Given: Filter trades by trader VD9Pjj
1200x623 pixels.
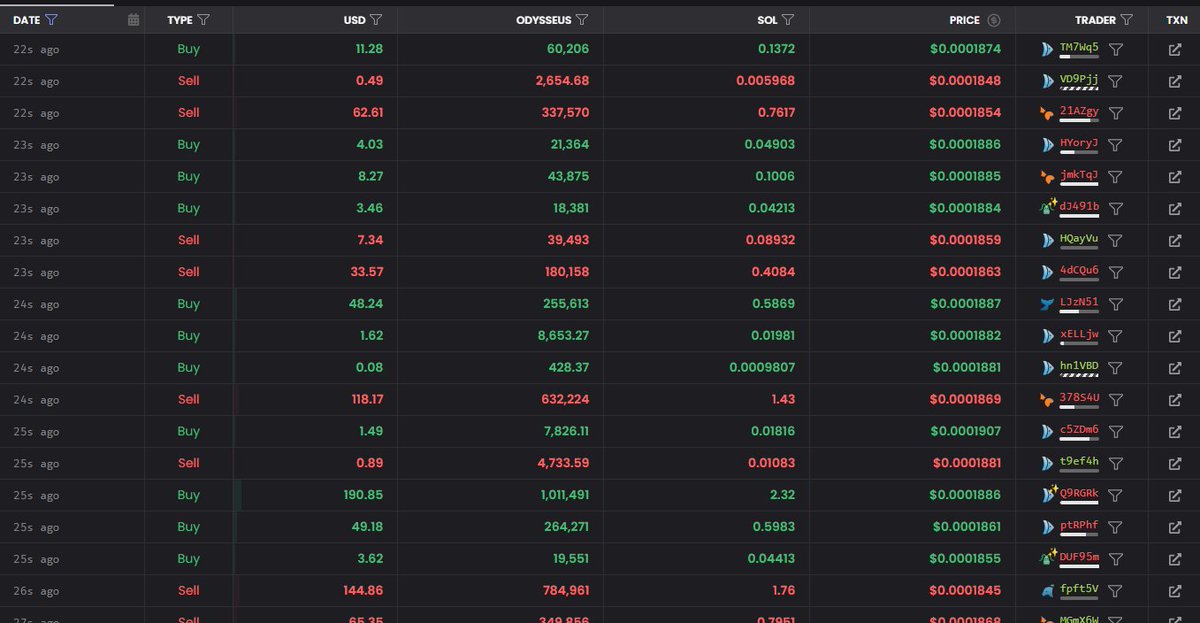Looking at the screenshot, I should point(1116,81).
